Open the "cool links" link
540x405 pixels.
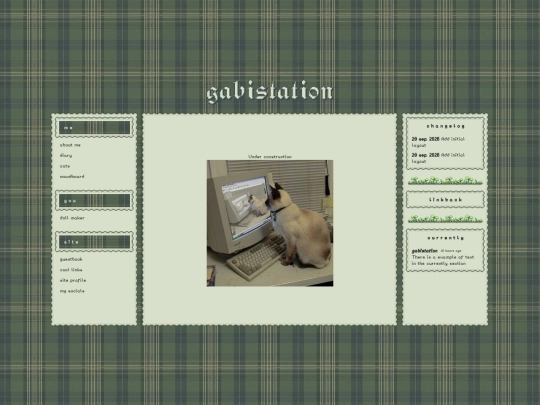[71, 270]
